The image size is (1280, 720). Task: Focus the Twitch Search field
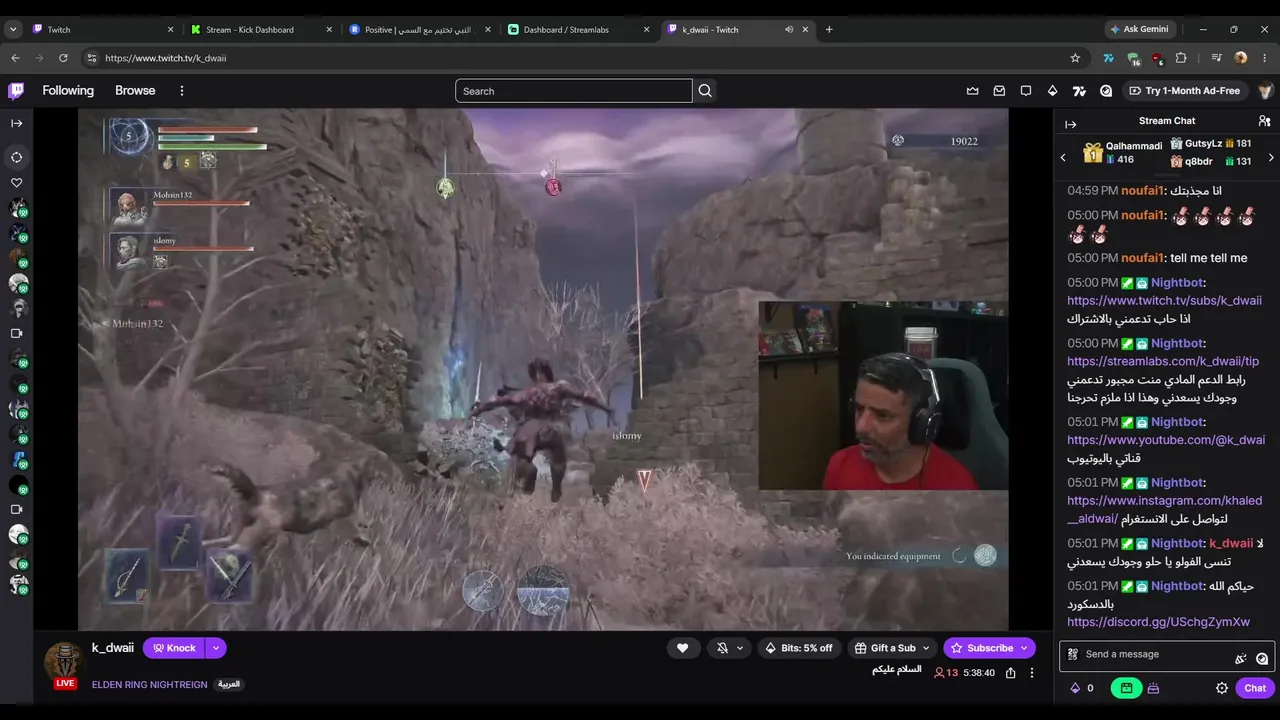click(x=574, y=91)
